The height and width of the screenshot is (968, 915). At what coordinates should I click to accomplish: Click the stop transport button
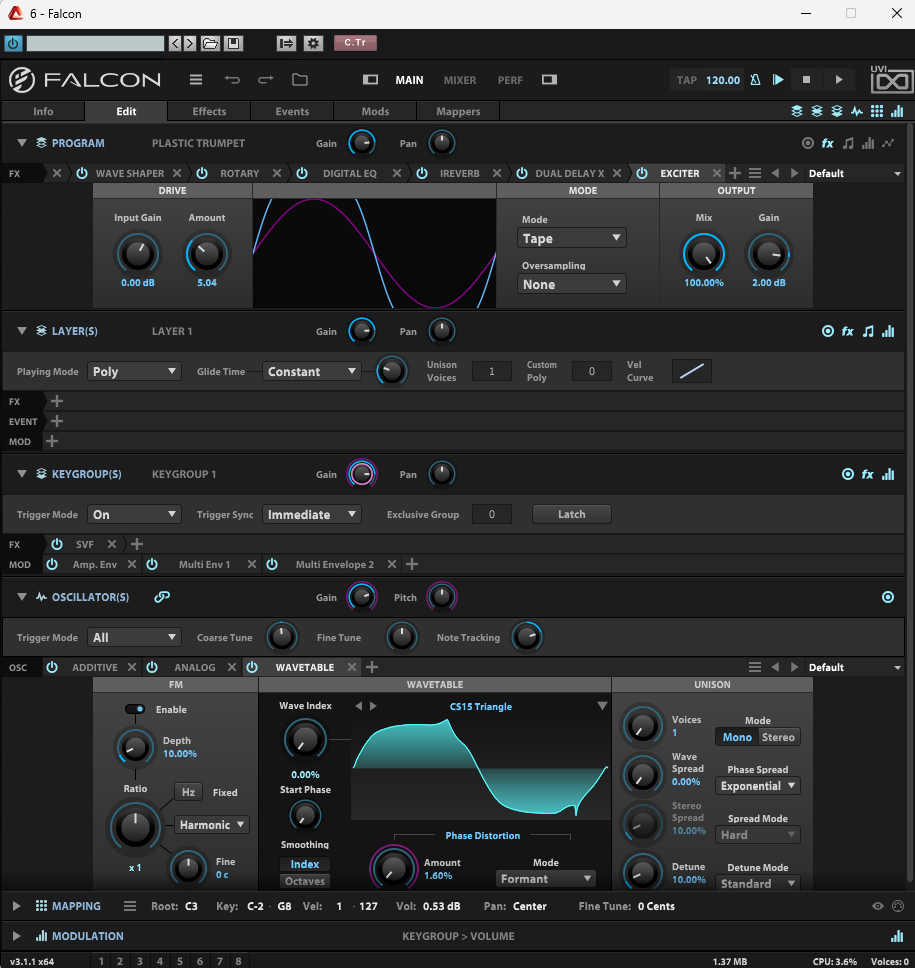(806, 80)
